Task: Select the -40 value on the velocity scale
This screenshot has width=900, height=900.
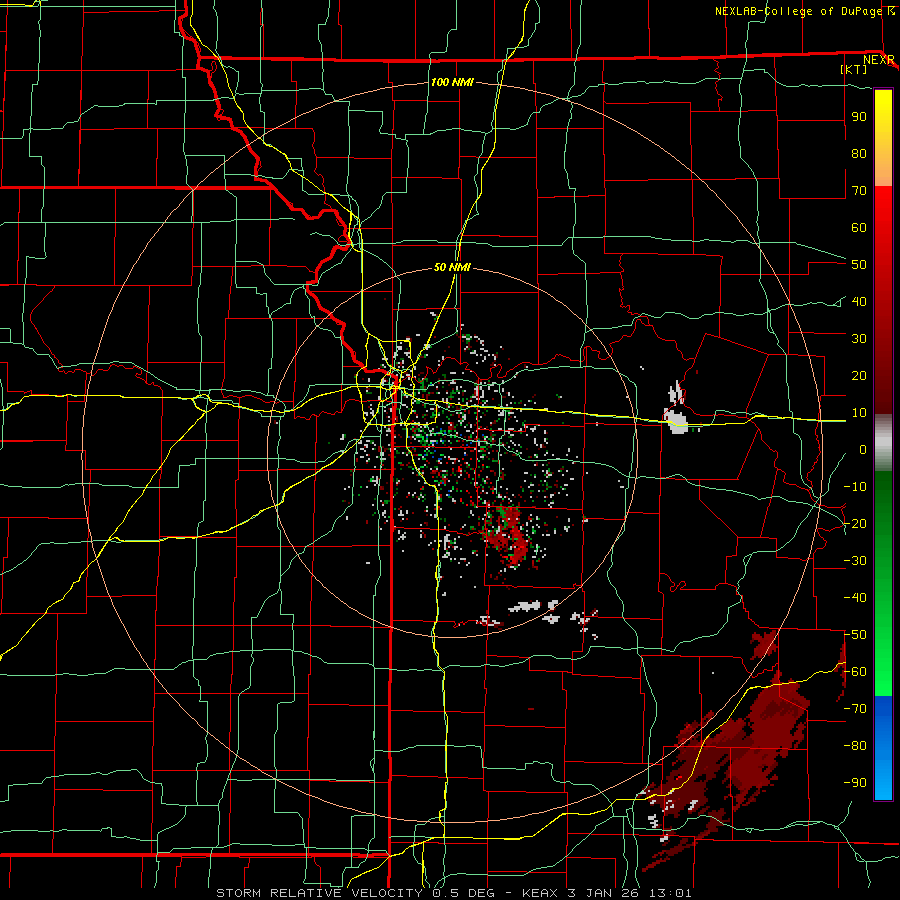Action: [855, 598]
